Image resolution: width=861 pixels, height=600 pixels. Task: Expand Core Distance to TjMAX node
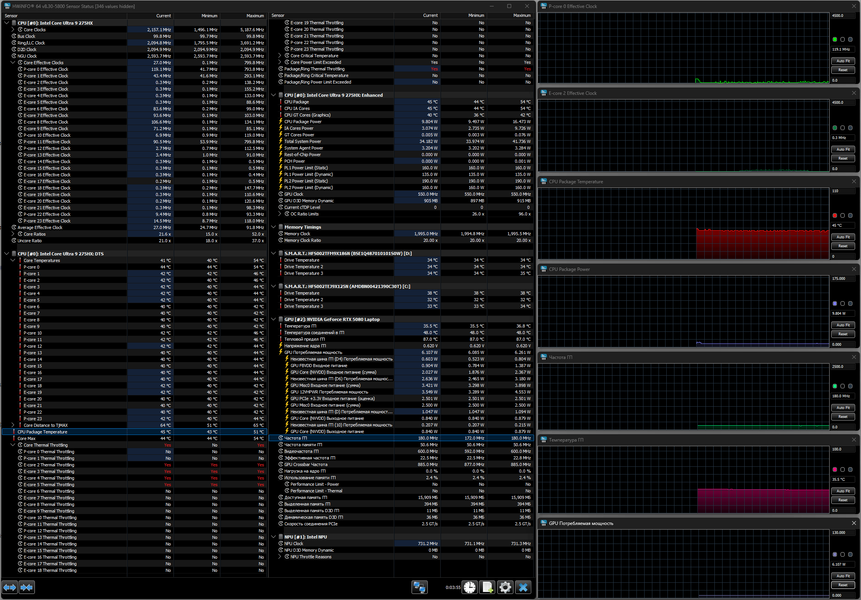[x=13, y=425]
